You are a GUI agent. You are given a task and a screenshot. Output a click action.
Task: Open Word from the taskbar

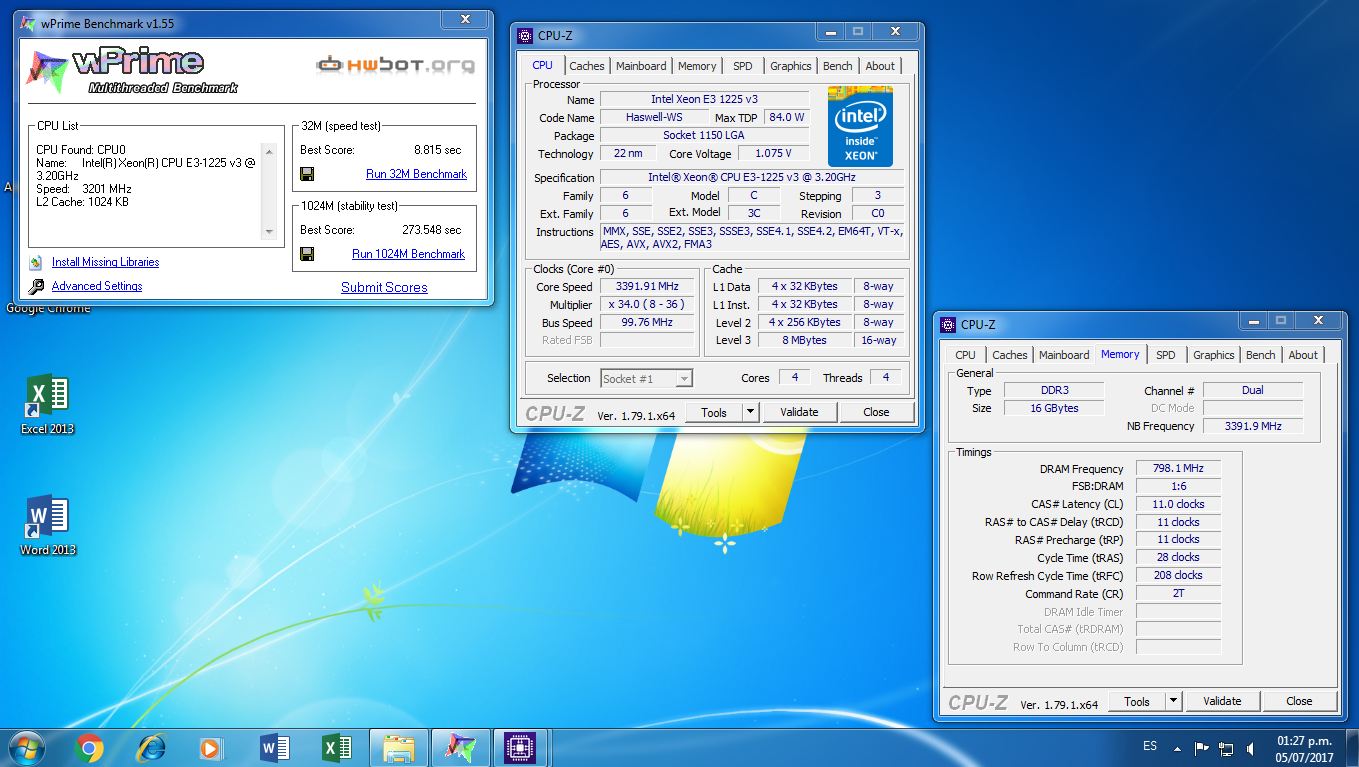coord(274,748)
